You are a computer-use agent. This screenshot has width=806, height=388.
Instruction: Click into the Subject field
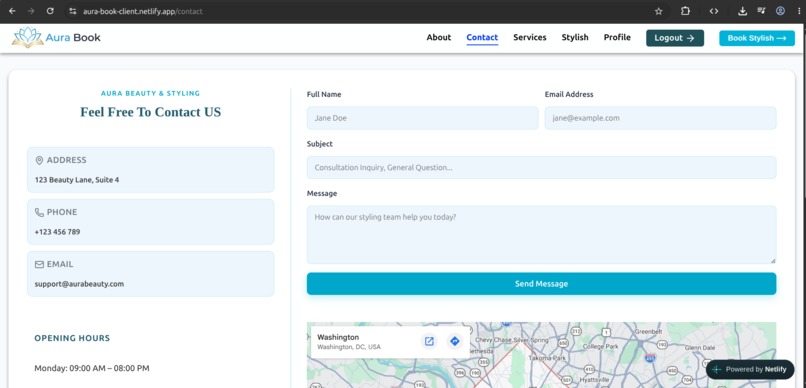pyautogui.click(x=541, y=168)
